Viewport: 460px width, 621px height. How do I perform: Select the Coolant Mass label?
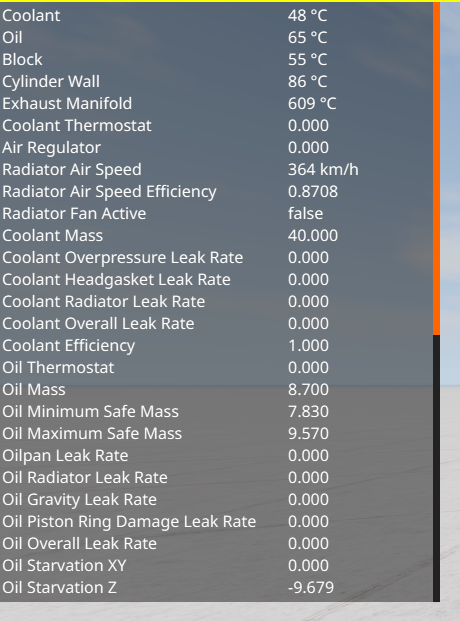pos(53,236)
